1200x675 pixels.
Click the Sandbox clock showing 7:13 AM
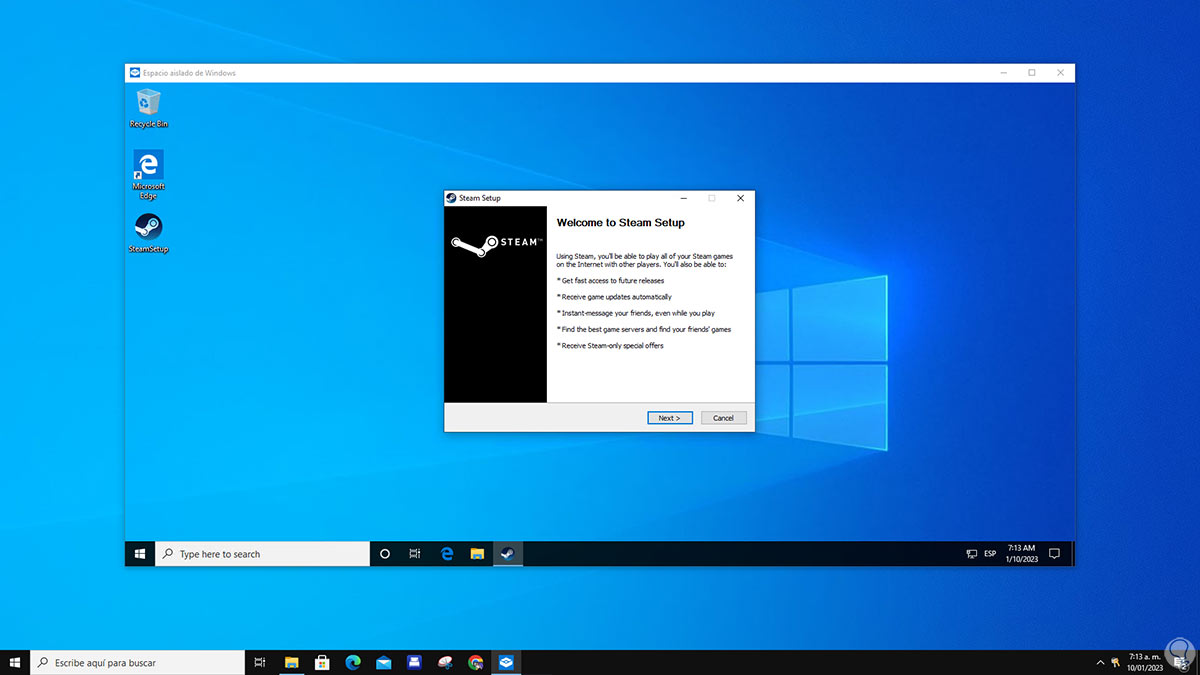coord(1021,553)
